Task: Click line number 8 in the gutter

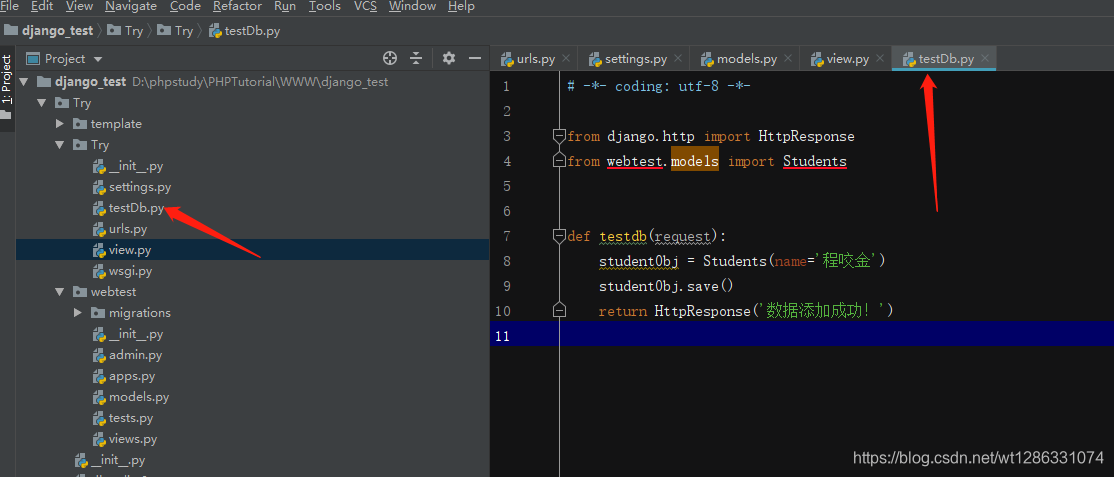Action: (x=506, y=261)
